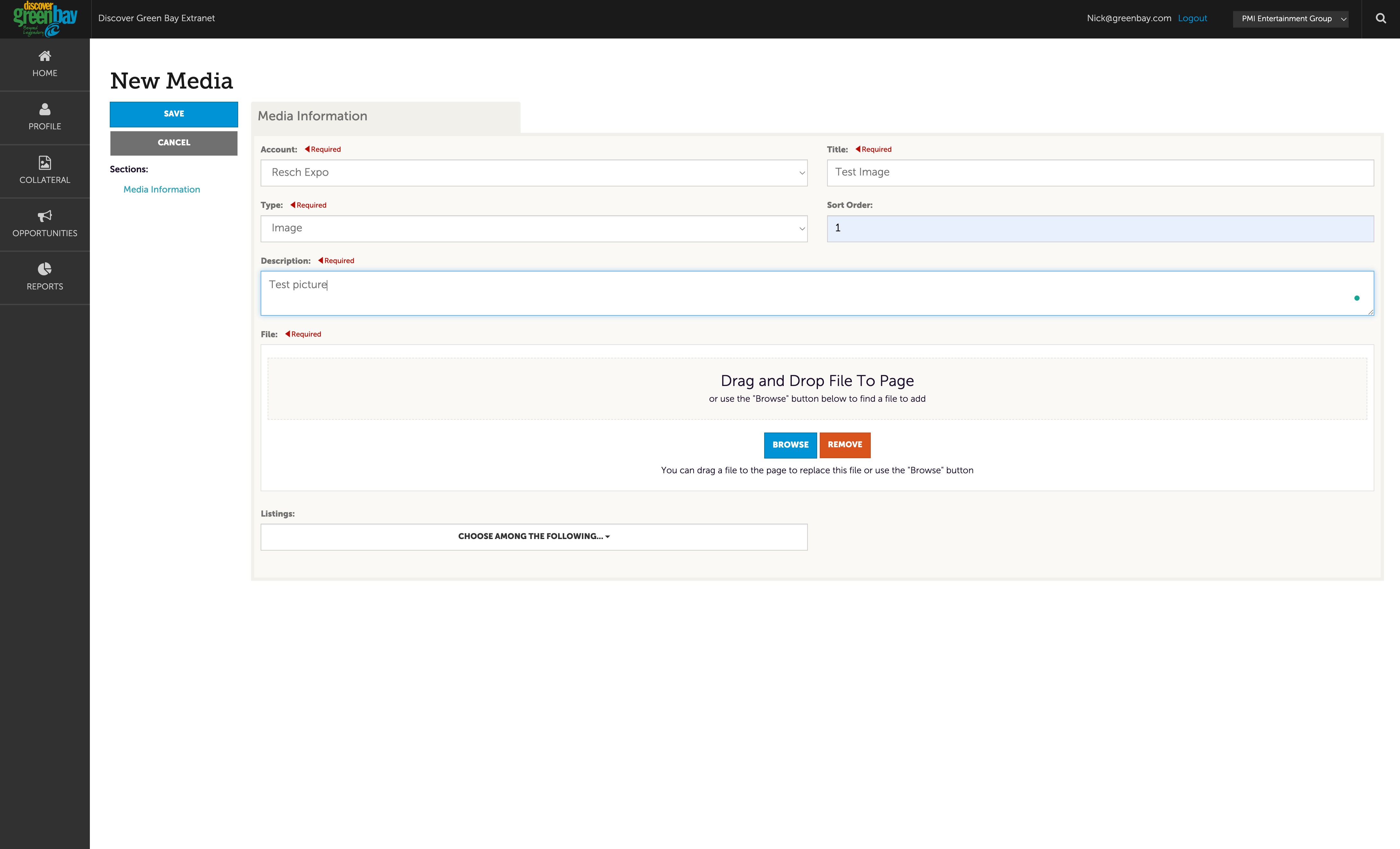Click the File: field label
This screenshot has width=1400, height=849.
269,334
